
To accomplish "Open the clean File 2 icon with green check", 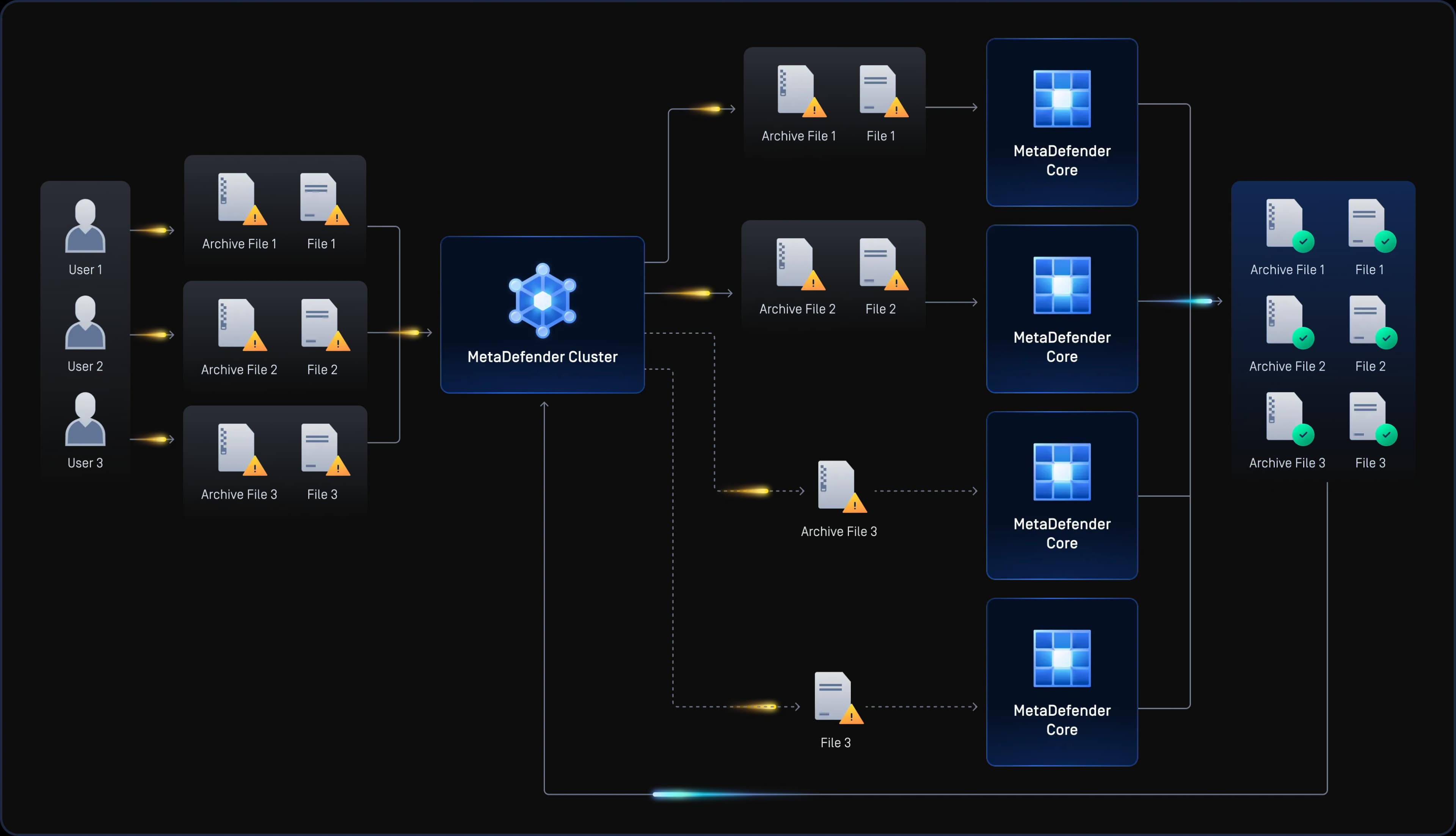I will [x=1373, y=322].
